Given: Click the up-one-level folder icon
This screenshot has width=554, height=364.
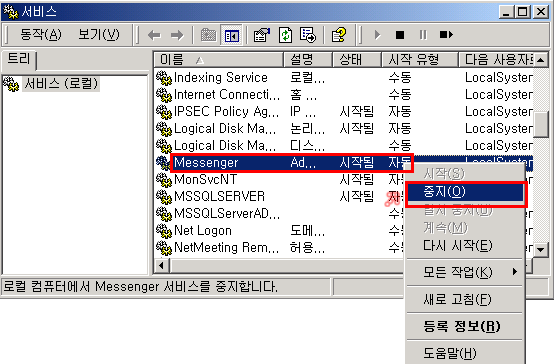Looking at the screenshot, I should (x=208, y=35).
